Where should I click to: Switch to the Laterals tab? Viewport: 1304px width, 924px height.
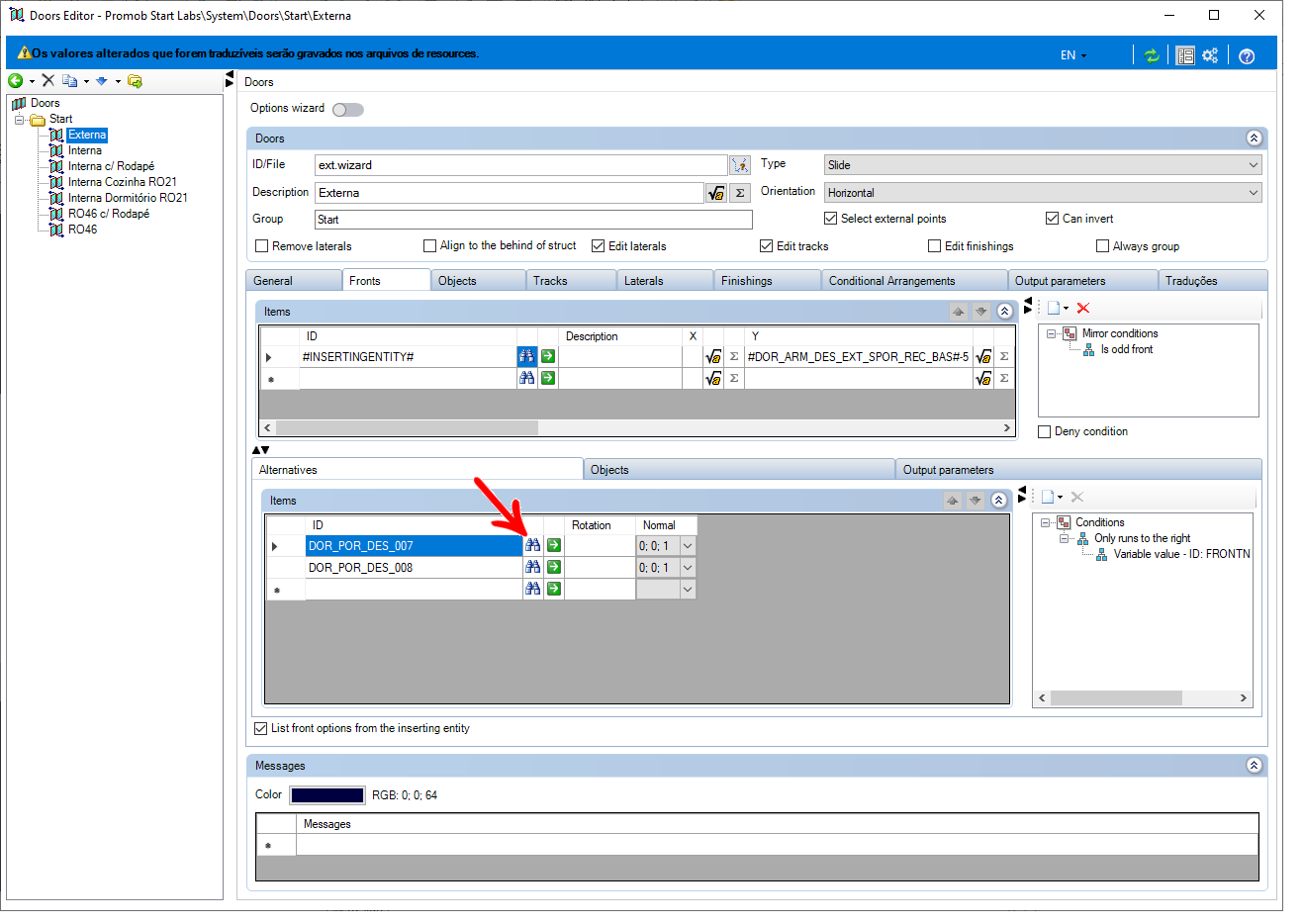pyautogui.click(x=665, y=281)
